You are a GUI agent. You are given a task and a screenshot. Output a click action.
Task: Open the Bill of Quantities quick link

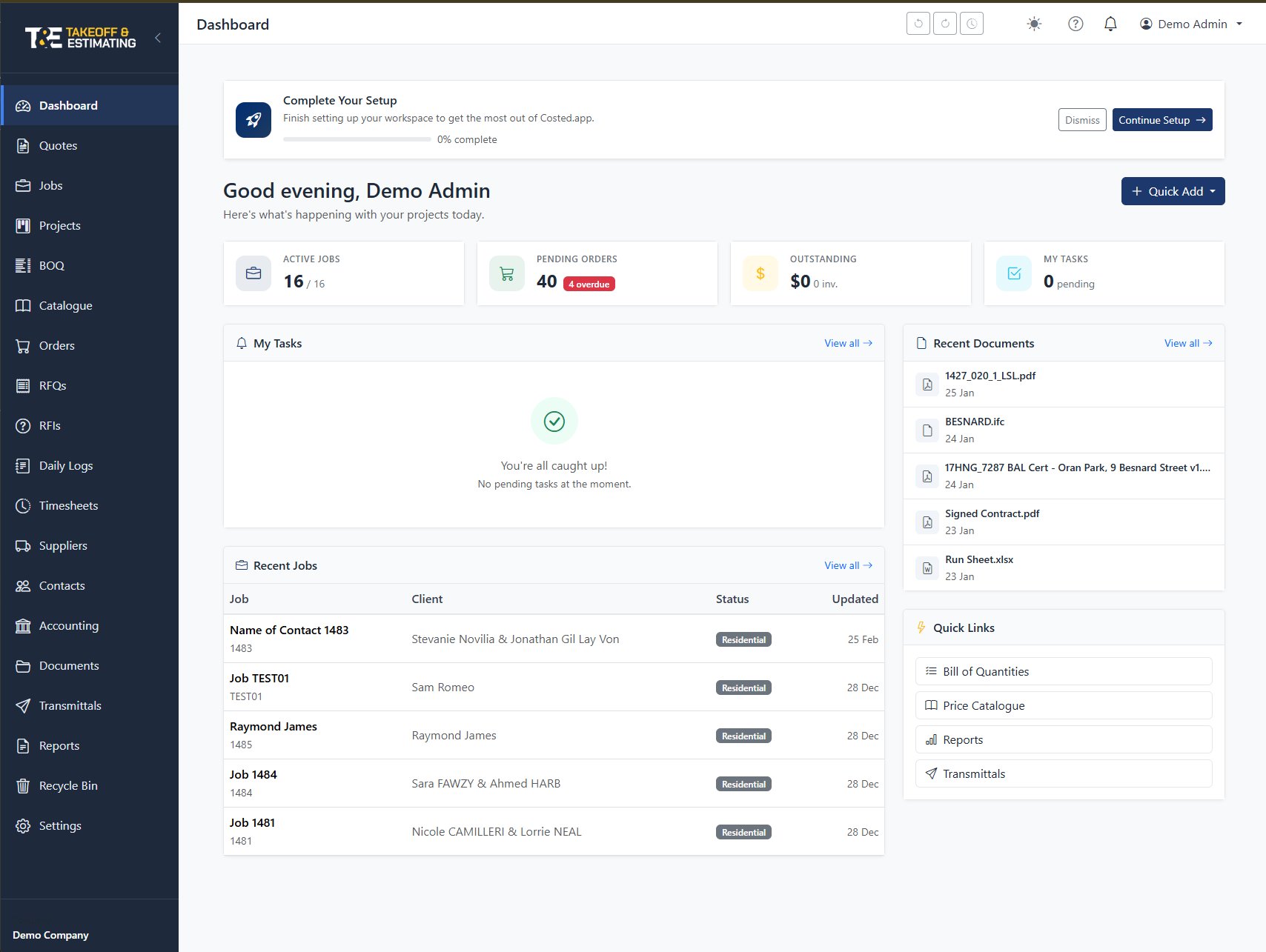click(x=1064, y=671)
